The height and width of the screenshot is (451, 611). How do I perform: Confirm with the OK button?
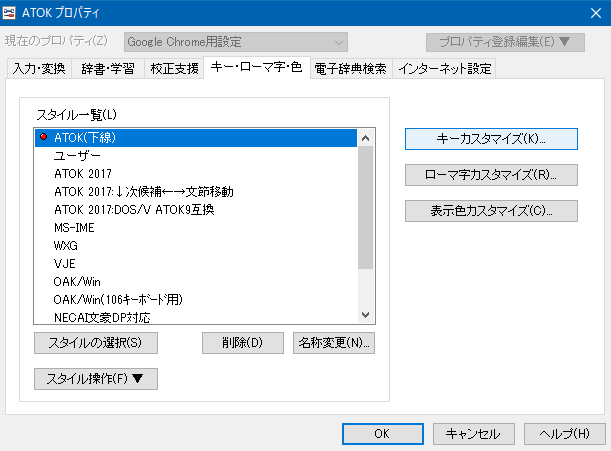383,434
